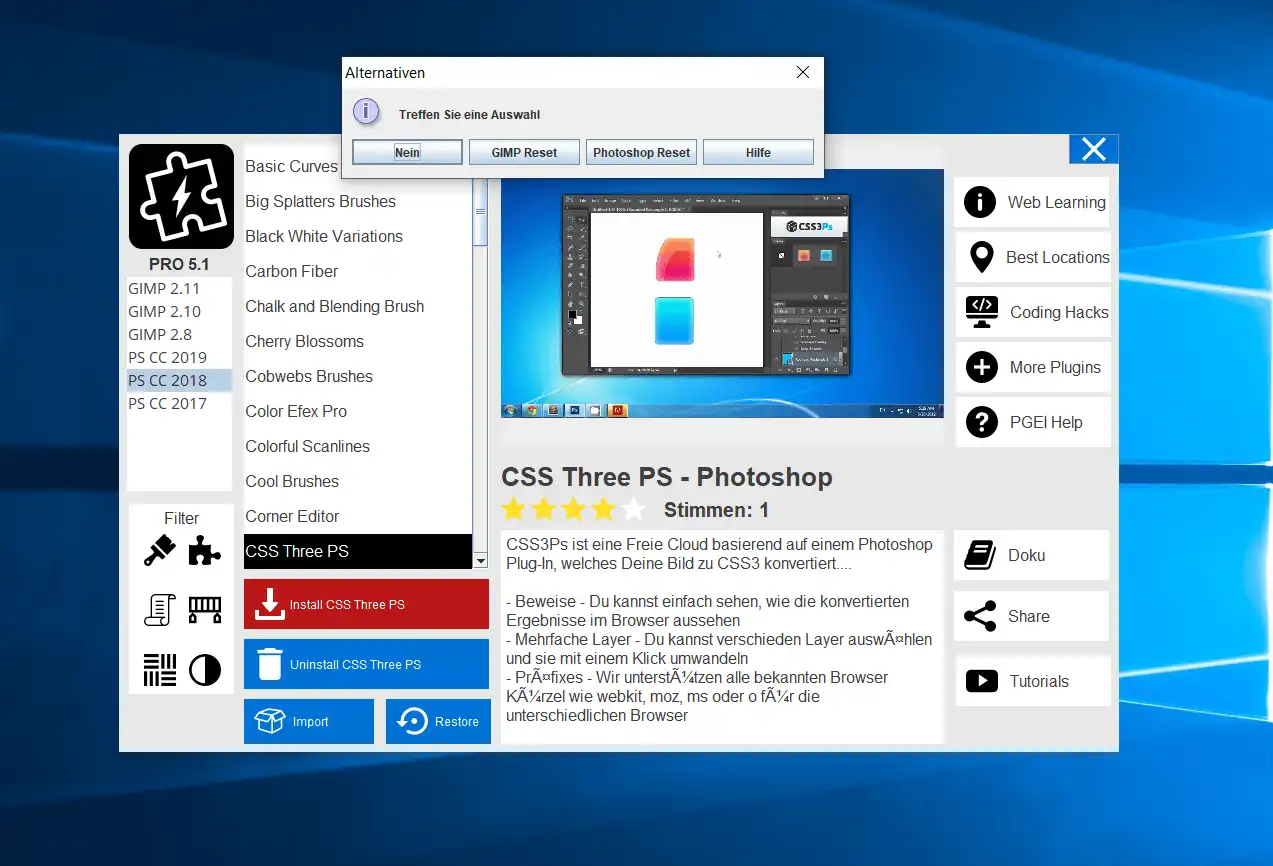Click the More Plugins plus icon

point(982,367)
